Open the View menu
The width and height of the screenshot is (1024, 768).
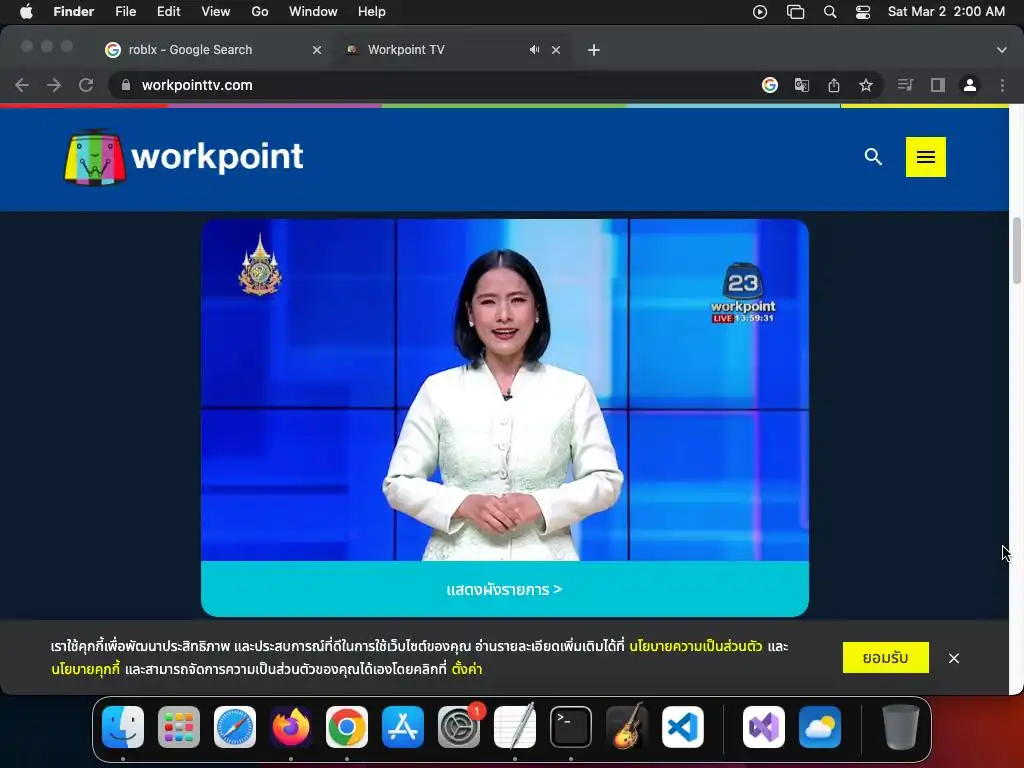pos(216,12)
